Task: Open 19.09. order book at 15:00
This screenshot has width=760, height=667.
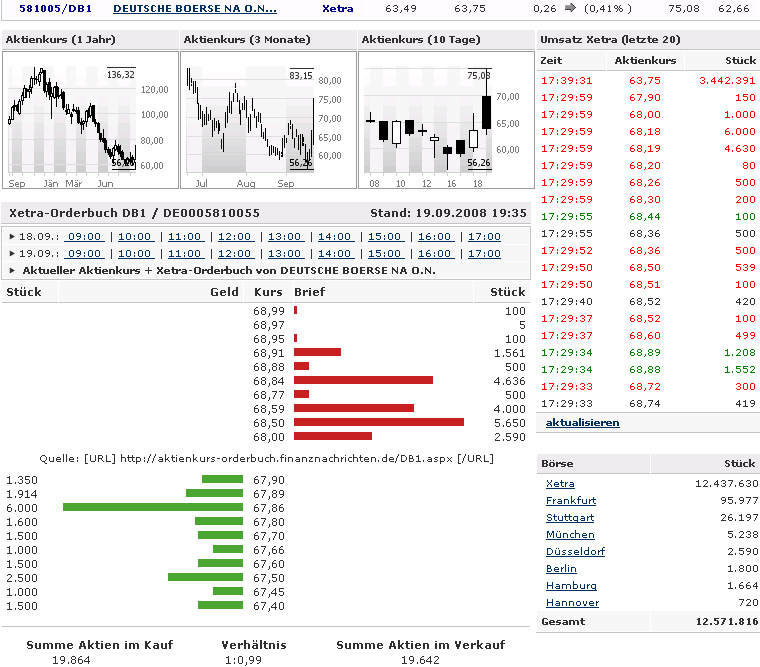Action: 385,254
